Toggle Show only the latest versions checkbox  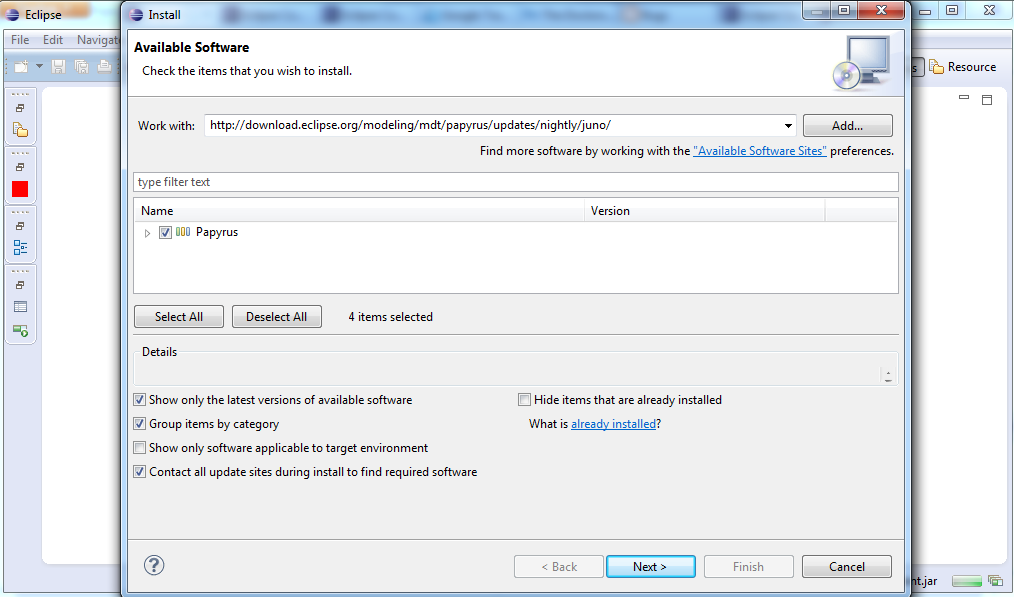pos(139,400)
